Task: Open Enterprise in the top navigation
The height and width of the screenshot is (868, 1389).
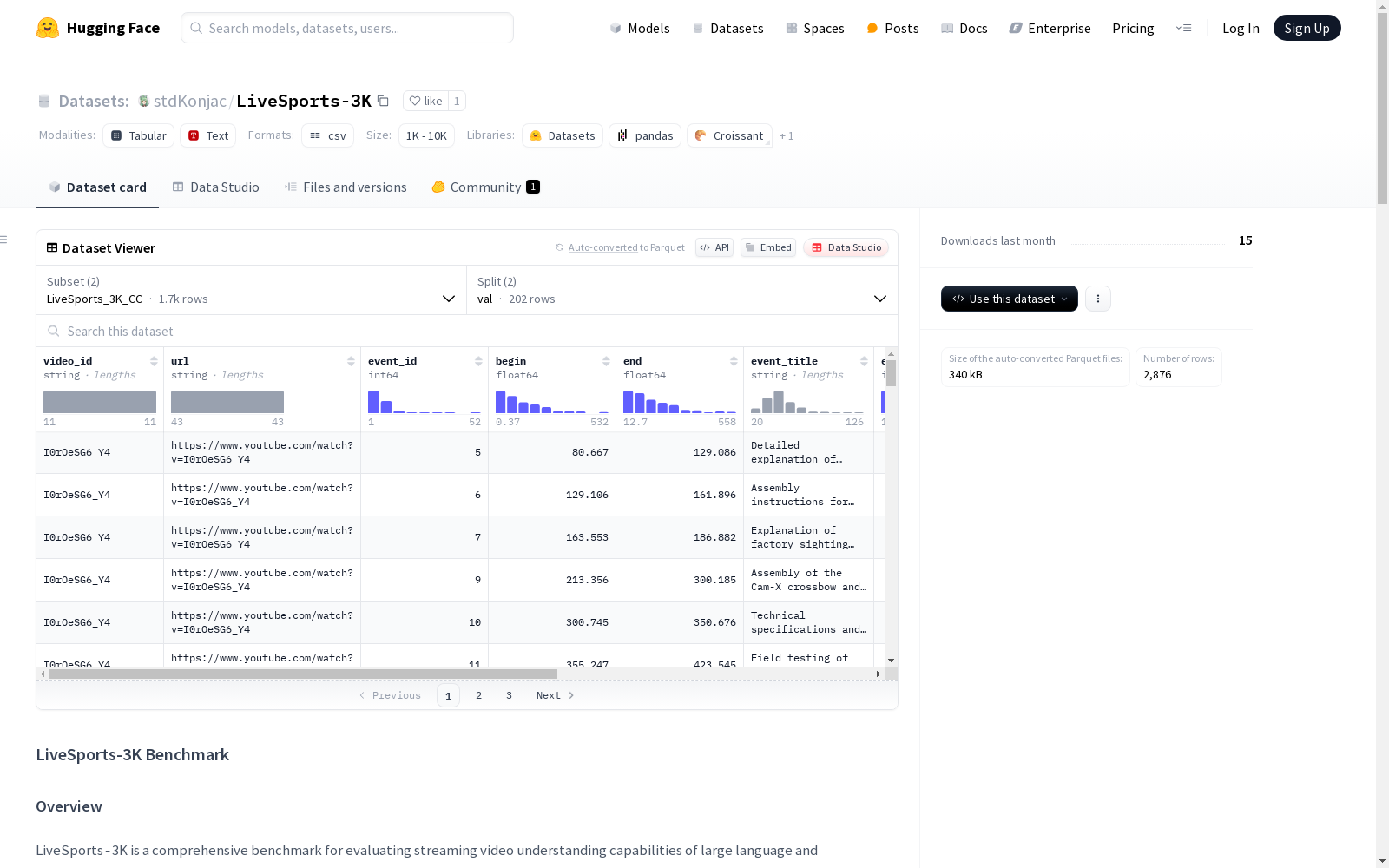Action: [x=1050, y=28]
